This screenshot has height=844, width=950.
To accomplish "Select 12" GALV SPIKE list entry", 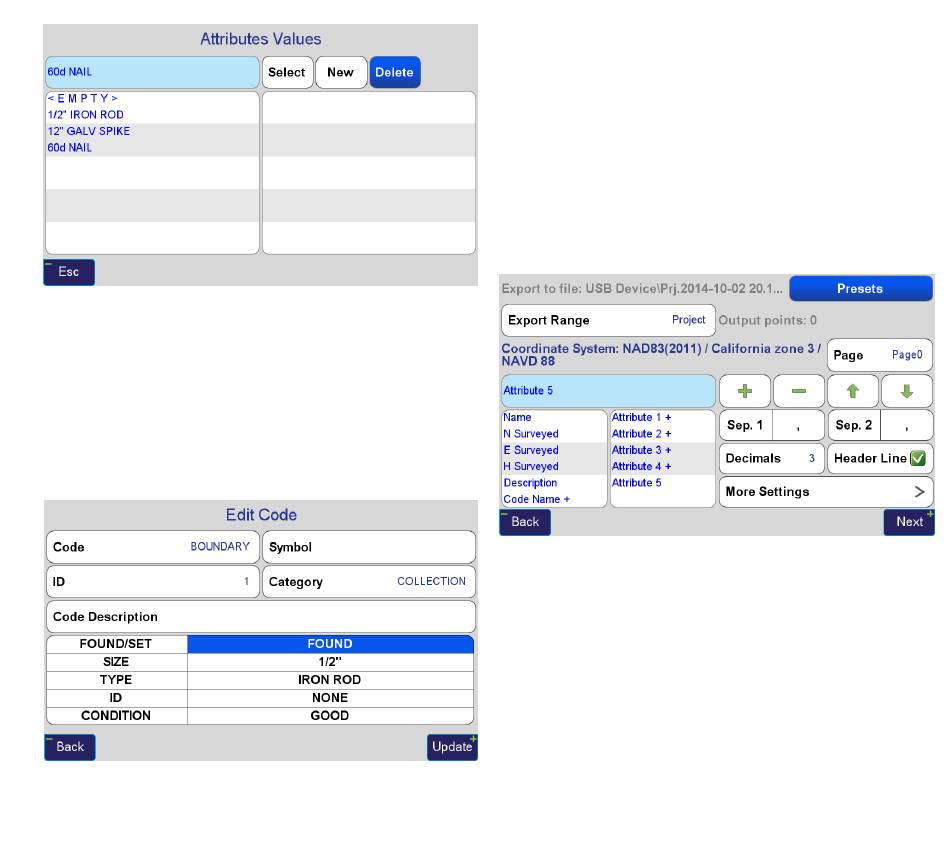I will coord(152,131).
